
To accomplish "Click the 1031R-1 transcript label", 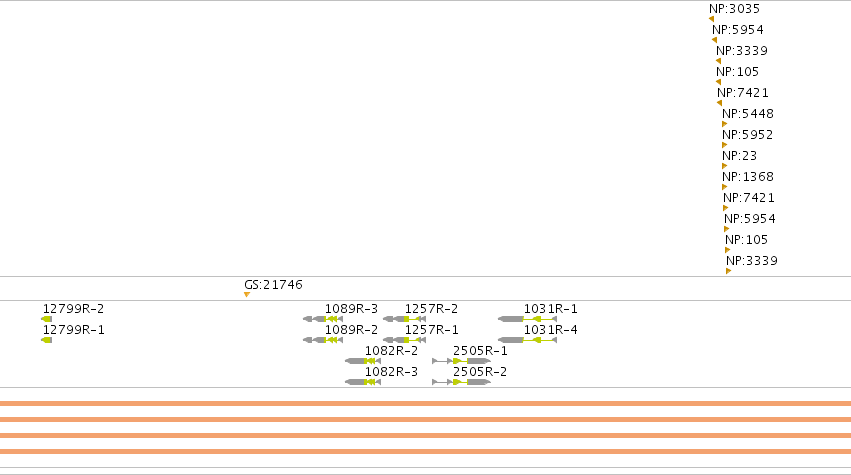I will (x=550, y=309).
